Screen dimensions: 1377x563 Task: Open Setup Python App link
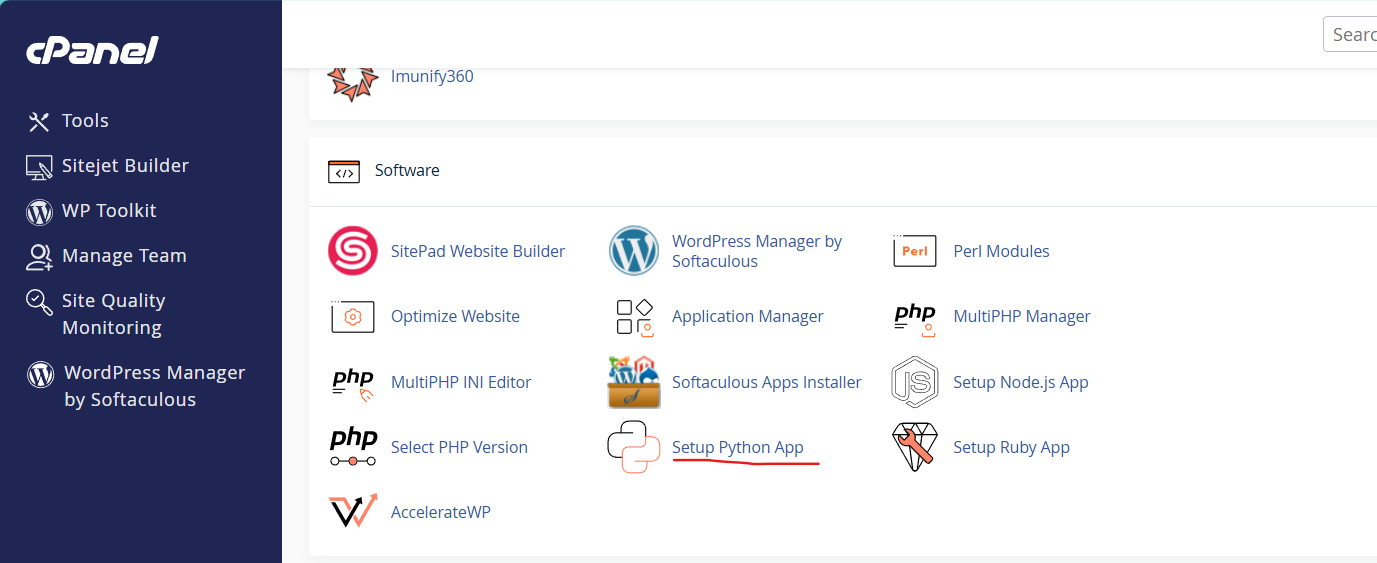coord(738,447)
